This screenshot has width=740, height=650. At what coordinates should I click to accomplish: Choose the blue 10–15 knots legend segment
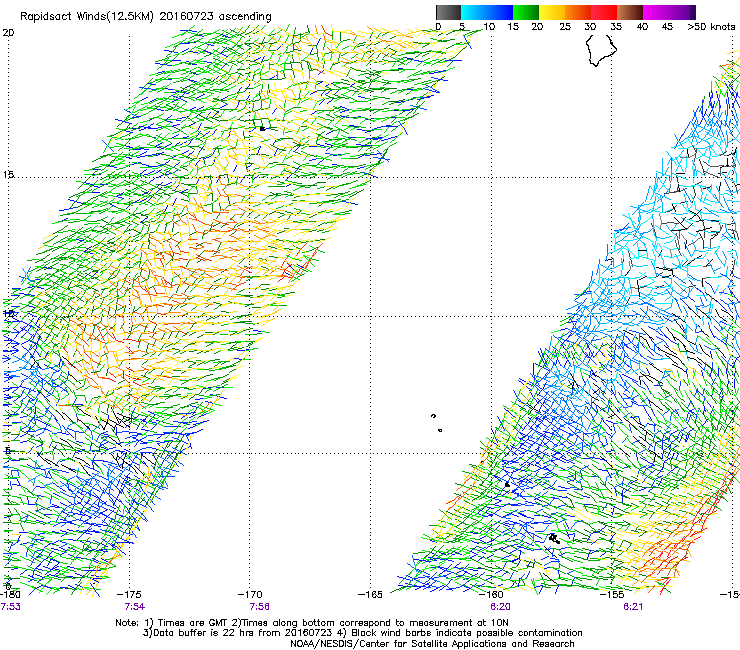coord(500,12)
